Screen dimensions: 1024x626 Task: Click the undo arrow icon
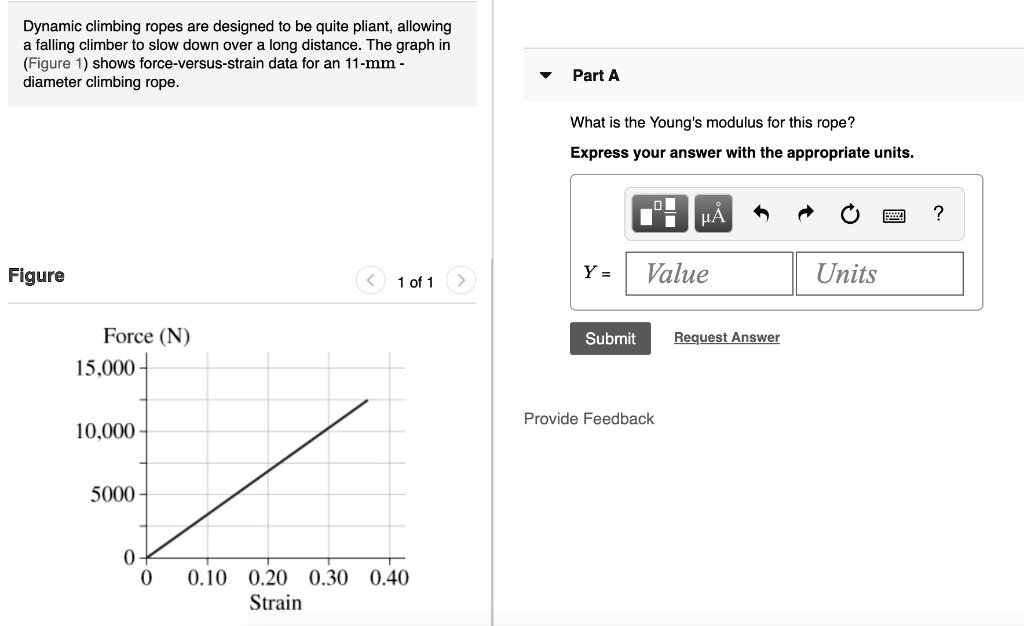point(761,214)
